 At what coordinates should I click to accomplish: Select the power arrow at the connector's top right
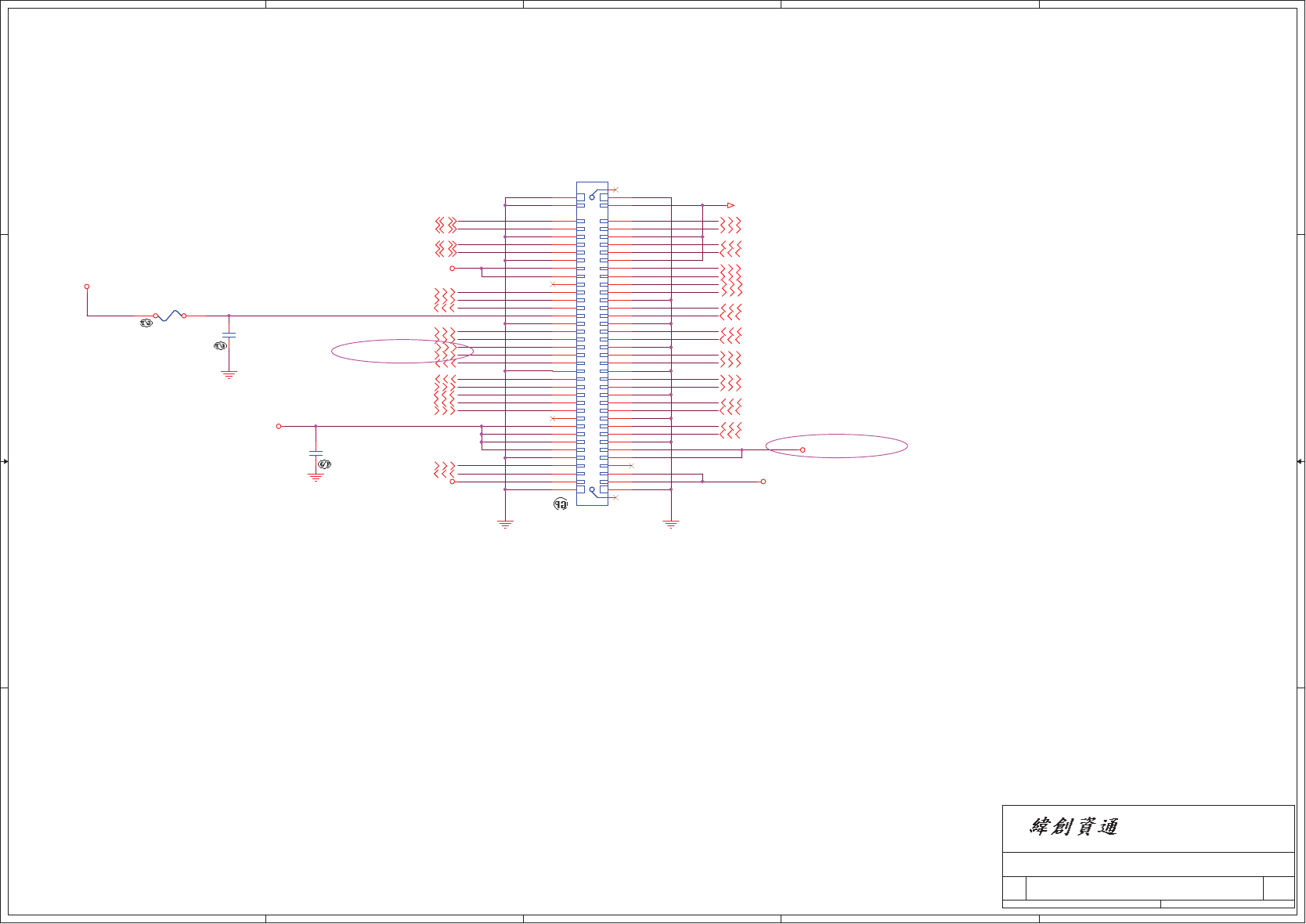pos(731,205)
